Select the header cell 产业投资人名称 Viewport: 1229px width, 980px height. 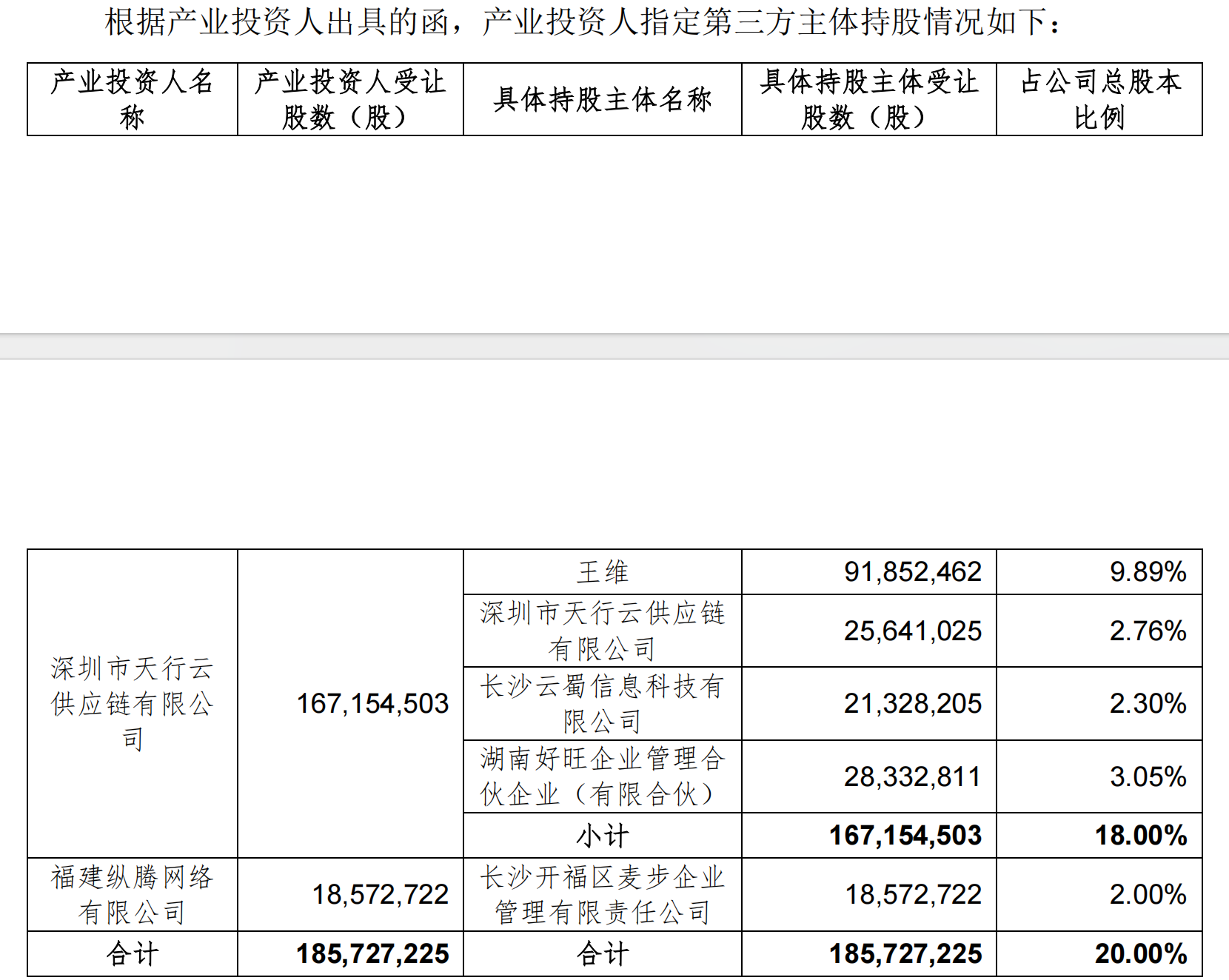tap(133, 99)
